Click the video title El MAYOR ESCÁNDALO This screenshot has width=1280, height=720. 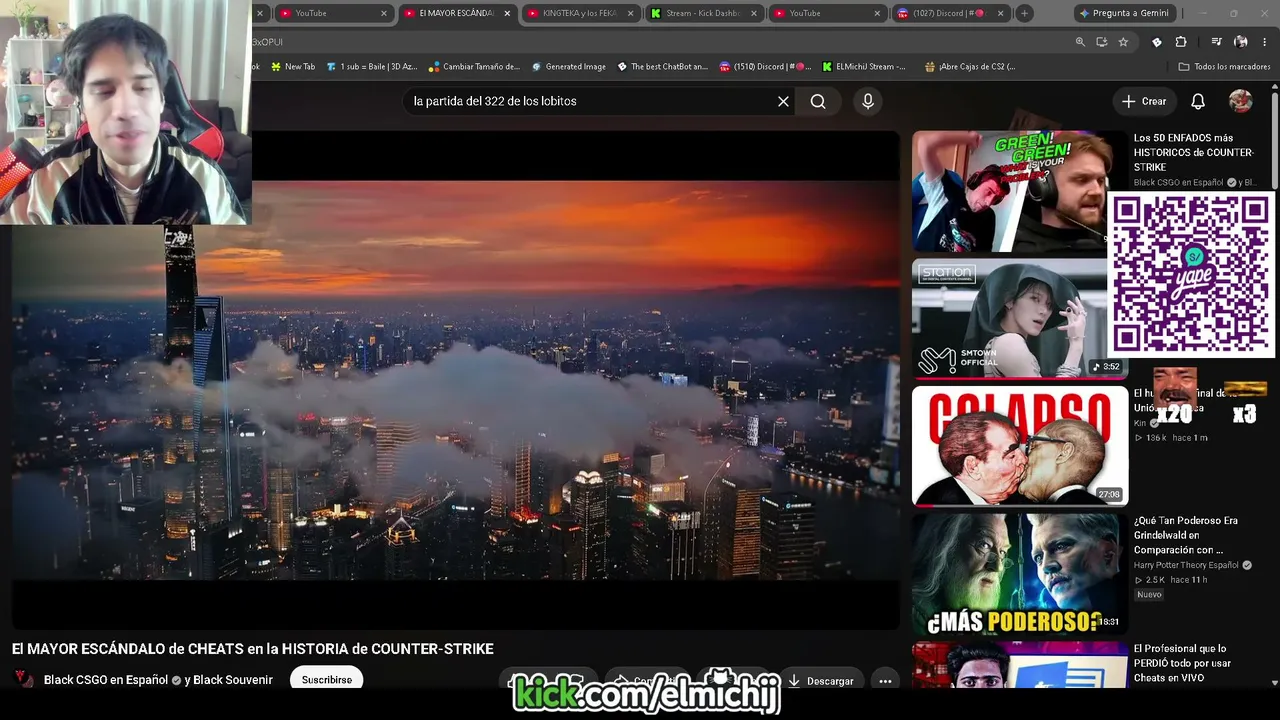[253, 649]
